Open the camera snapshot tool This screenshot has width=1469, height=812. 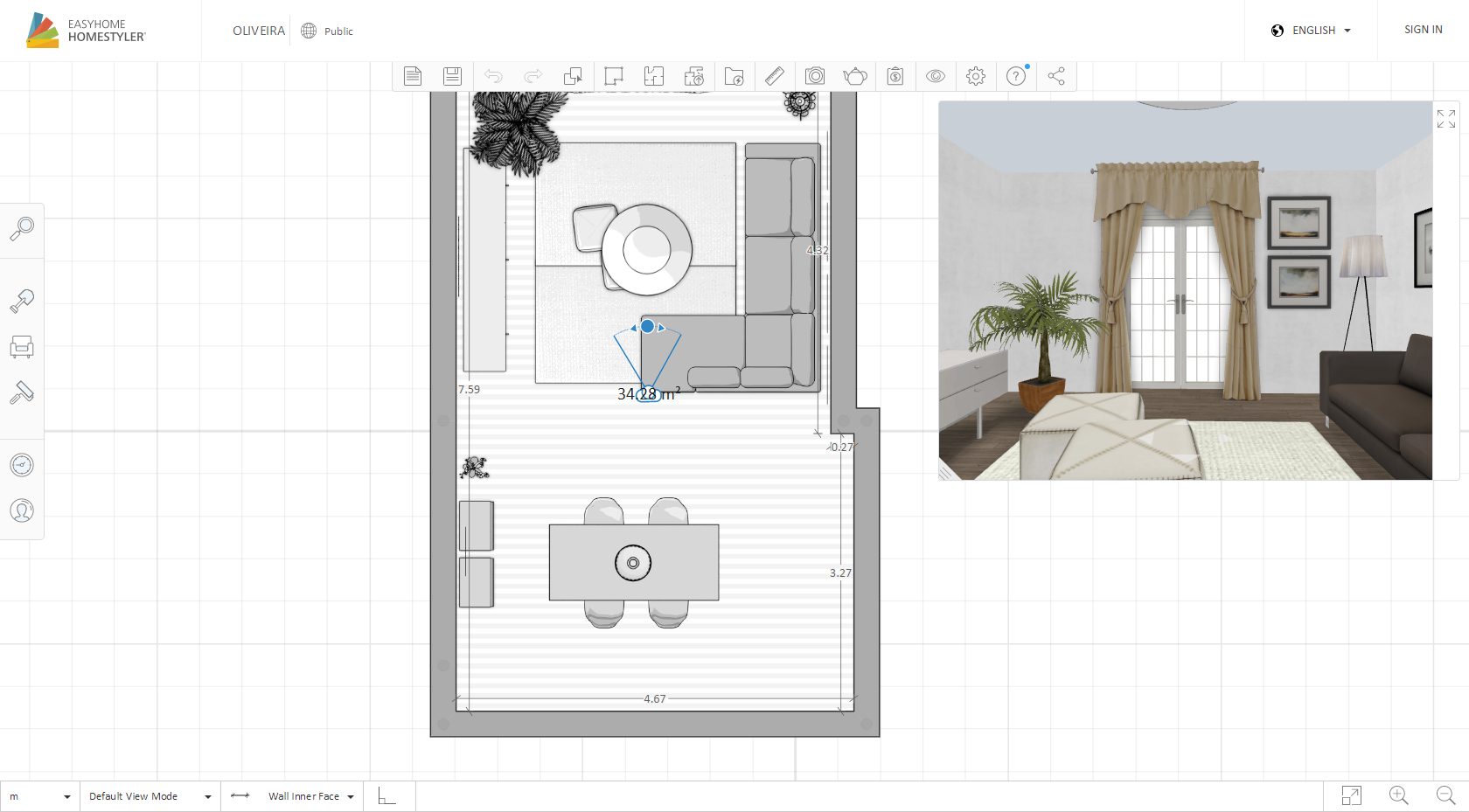[815, 76]
